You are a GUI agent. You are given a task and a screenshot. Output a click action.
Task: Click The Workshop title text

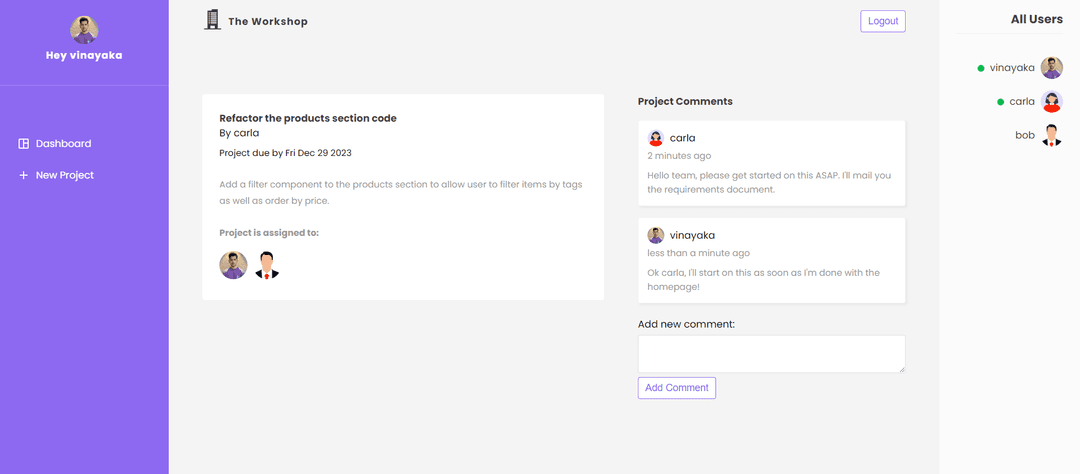pyautogui.click(x=268, y=21)
